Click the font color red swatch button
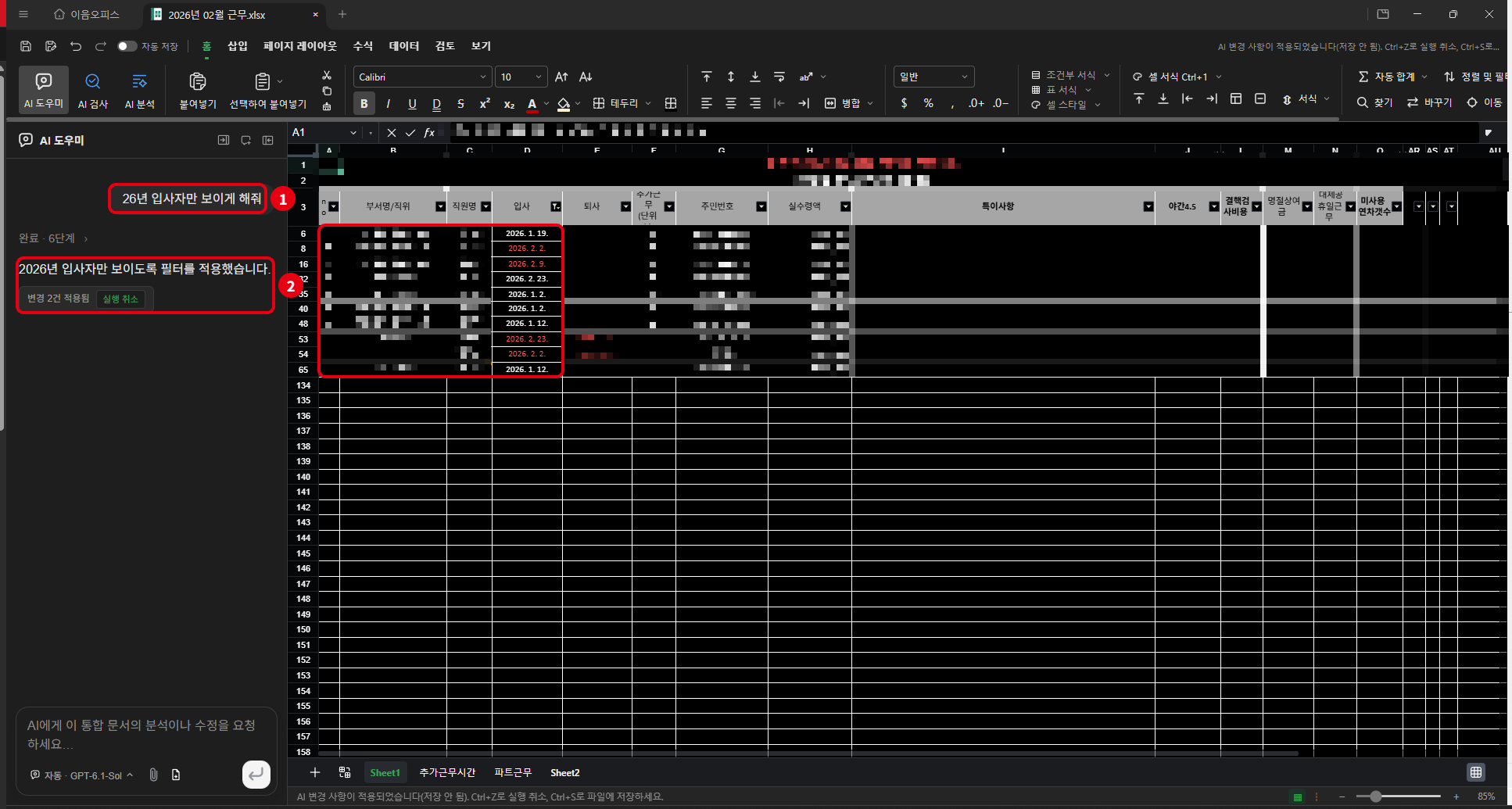This screenshot has height=809, width=1512. coord(532,103)
